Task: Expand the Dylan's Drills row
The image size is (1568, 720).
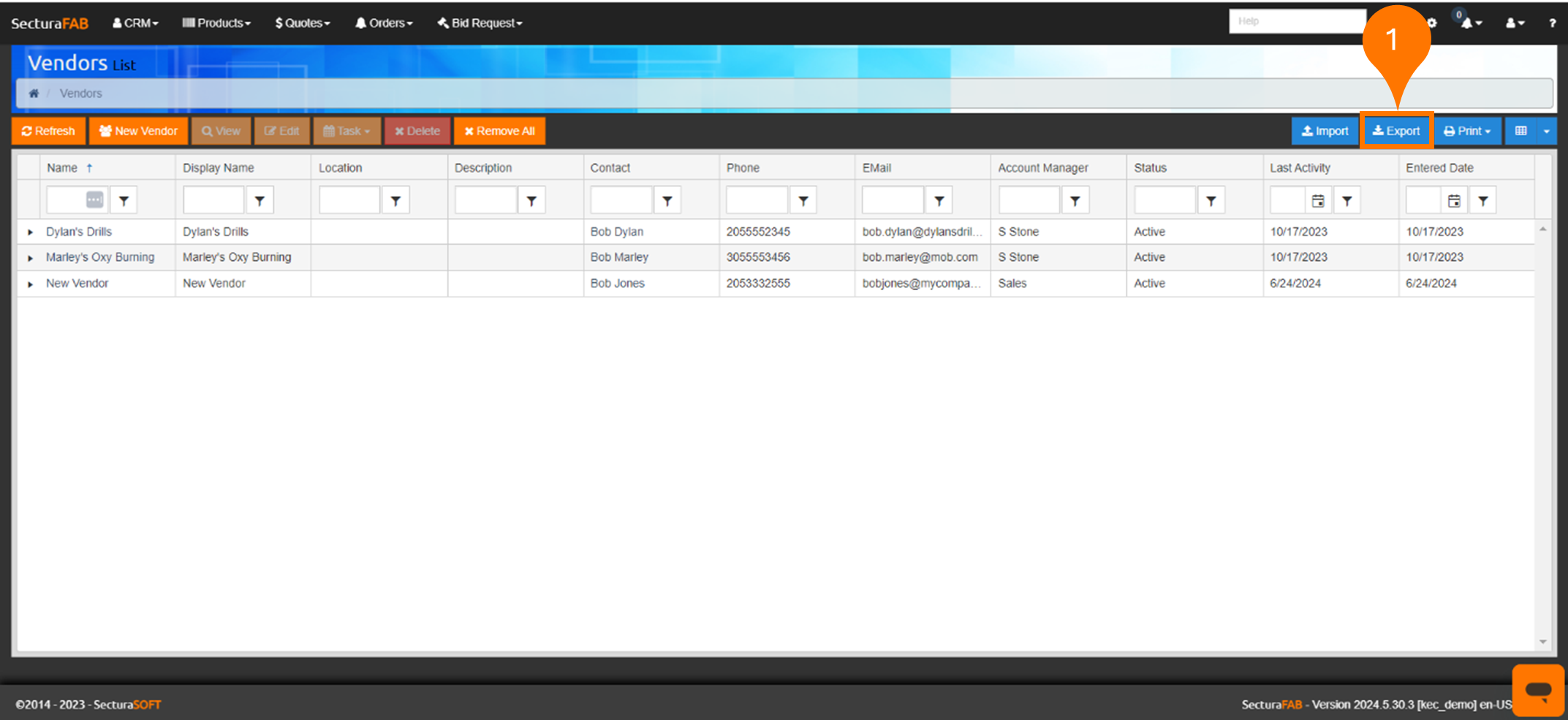Action: click(30, 232)
